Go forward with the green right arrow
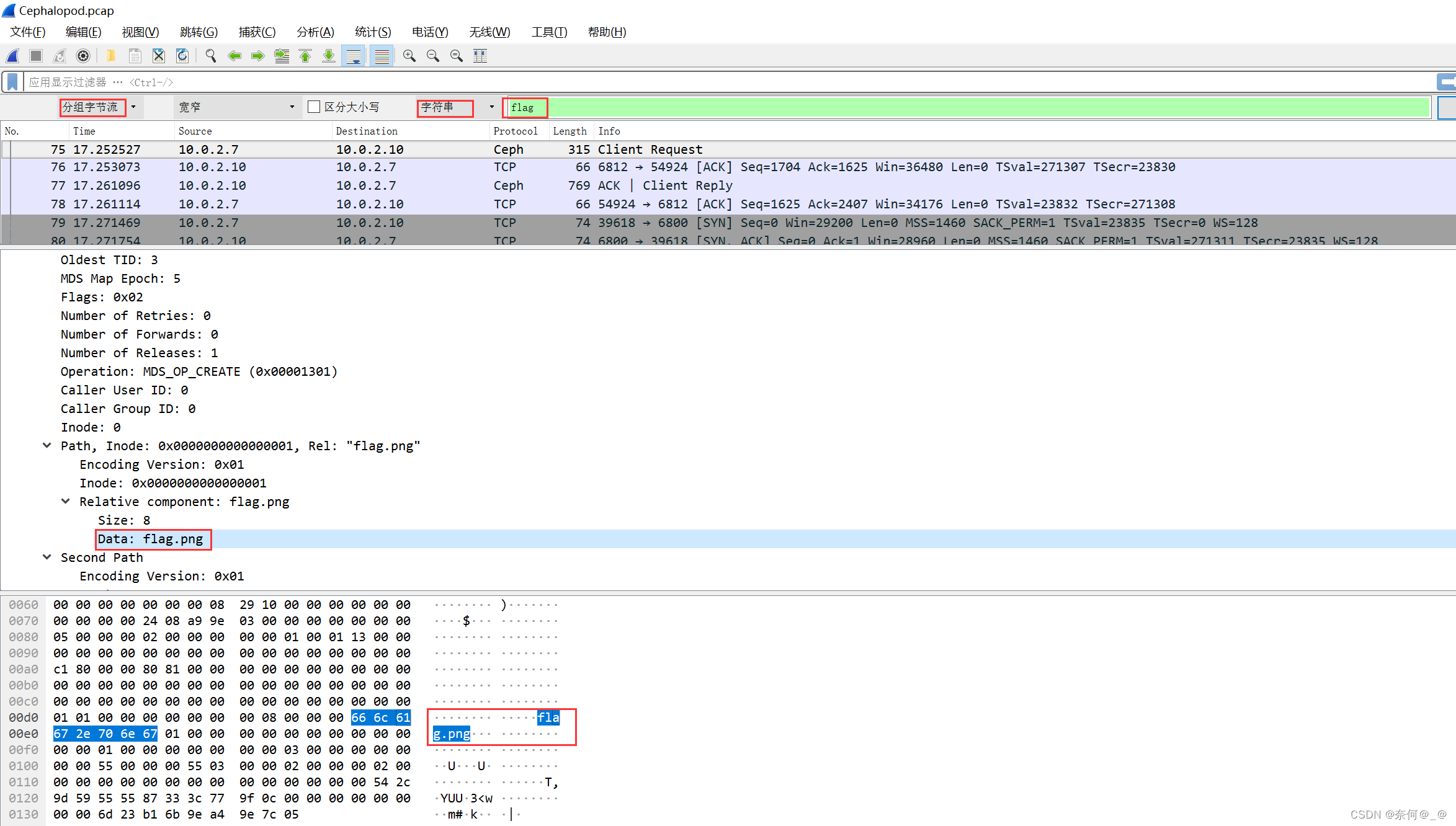This screenshot has width=1456, height=826. point(258,56)
